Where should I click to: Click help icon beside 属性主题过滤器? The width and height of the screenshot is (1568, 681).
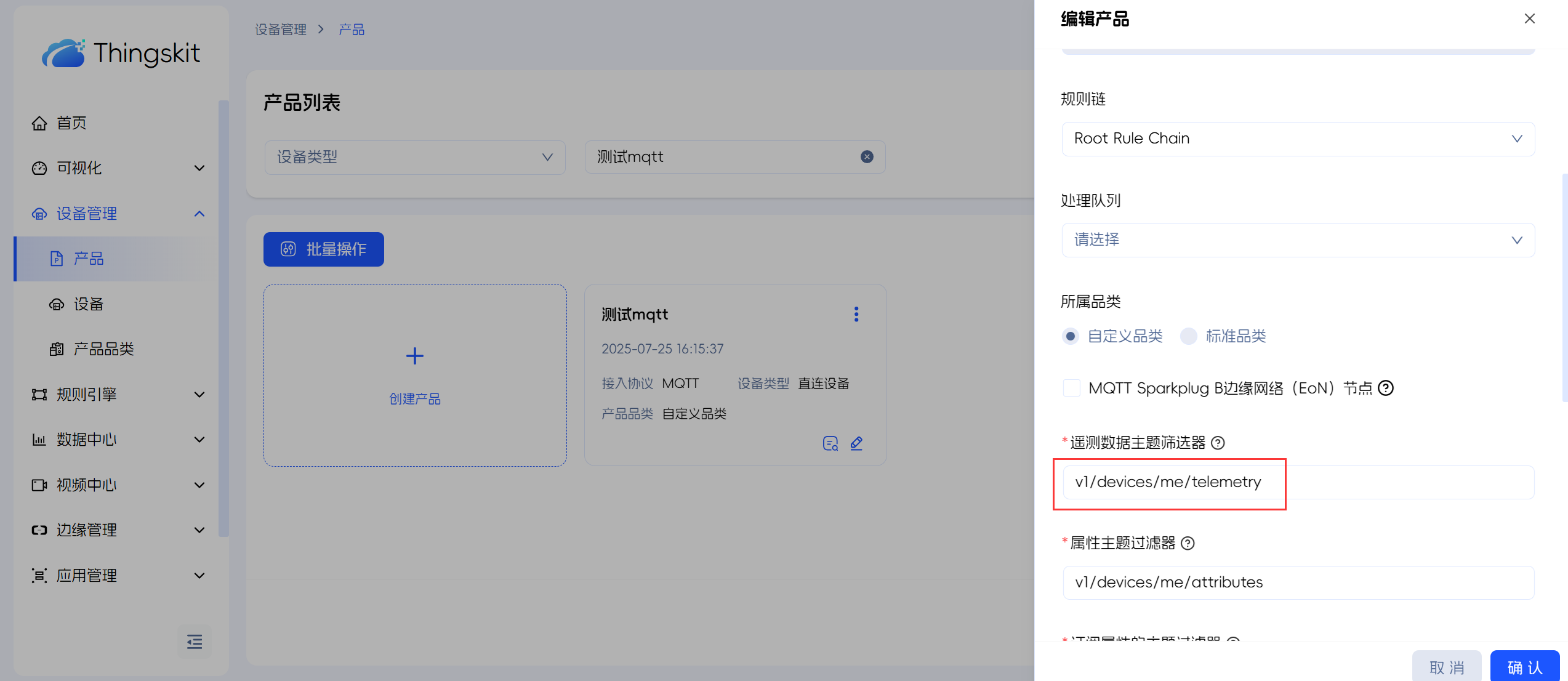pos(1188,543)
